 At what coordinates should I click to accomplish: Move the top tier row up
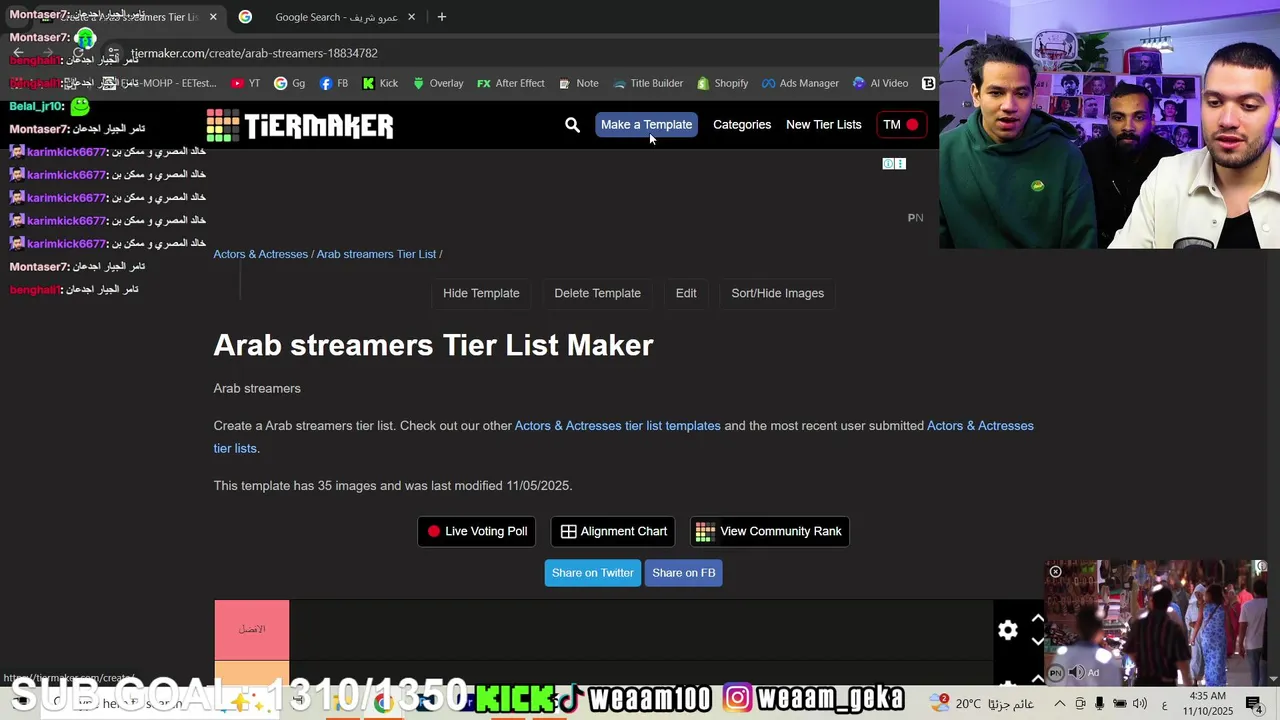tap(1037, 619)
